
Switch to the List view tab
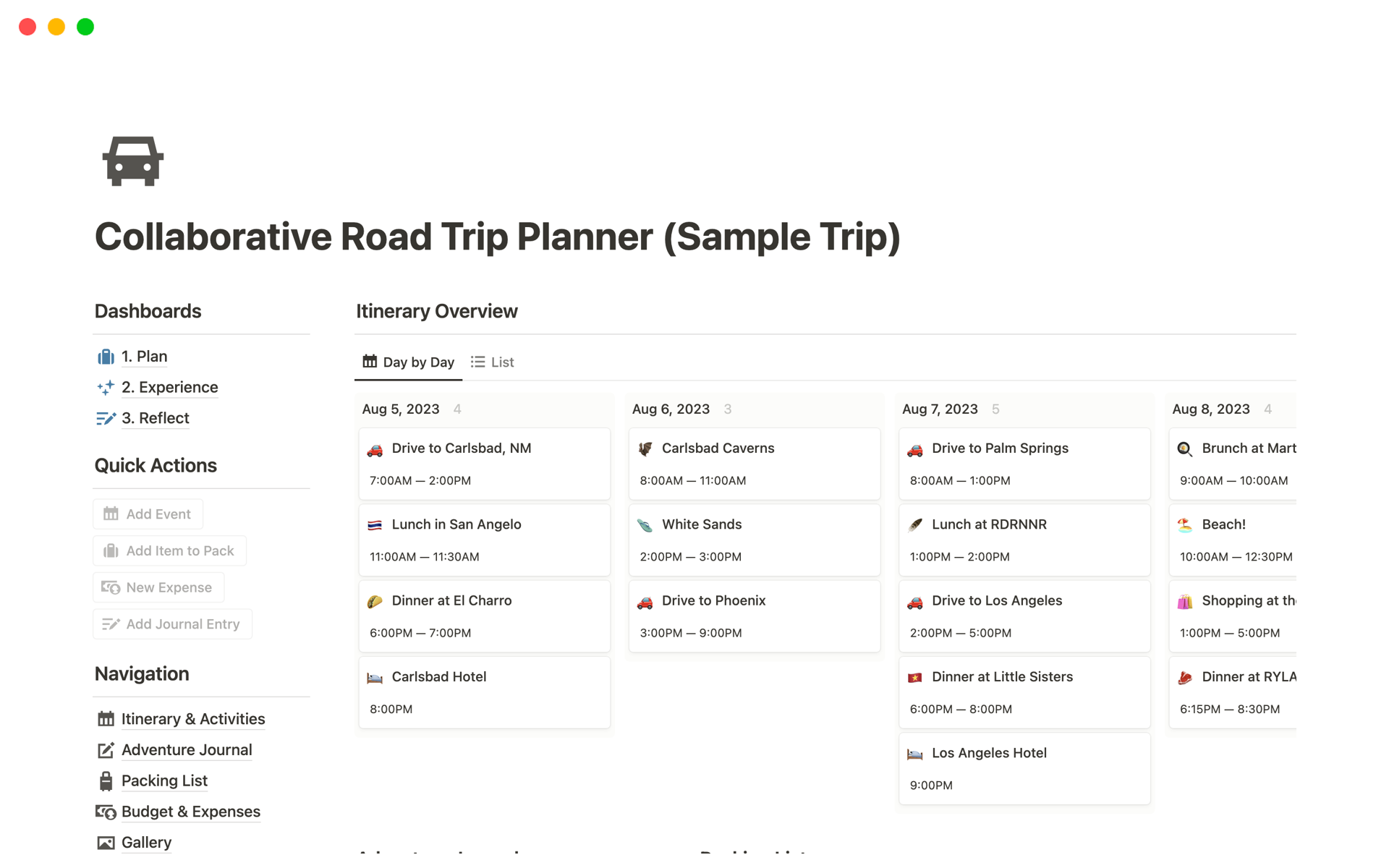493,362
